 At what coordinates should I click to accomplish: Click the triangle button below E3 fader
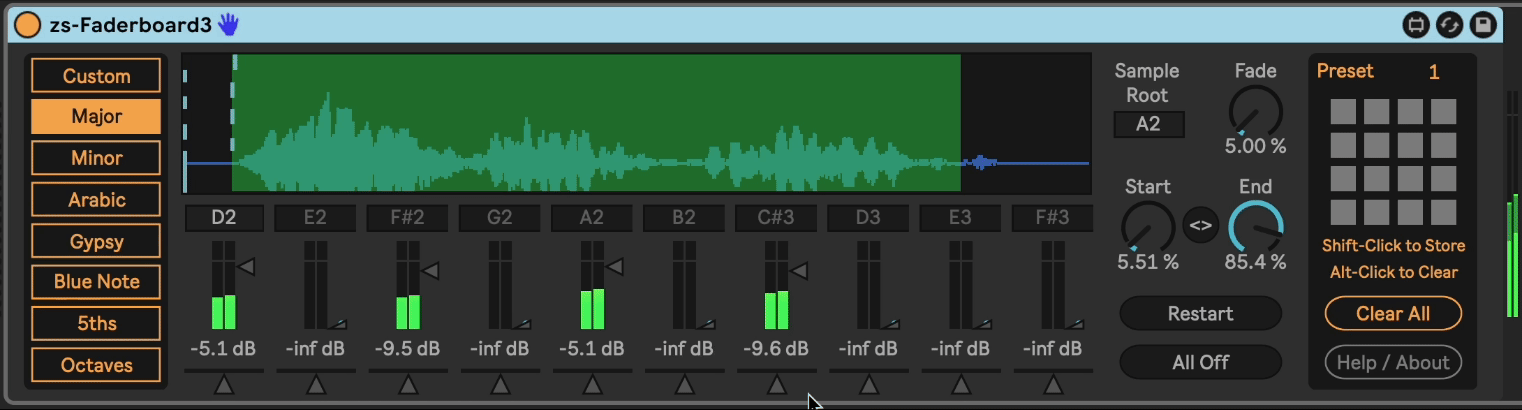pyautogui.click(x=960, y=384)
